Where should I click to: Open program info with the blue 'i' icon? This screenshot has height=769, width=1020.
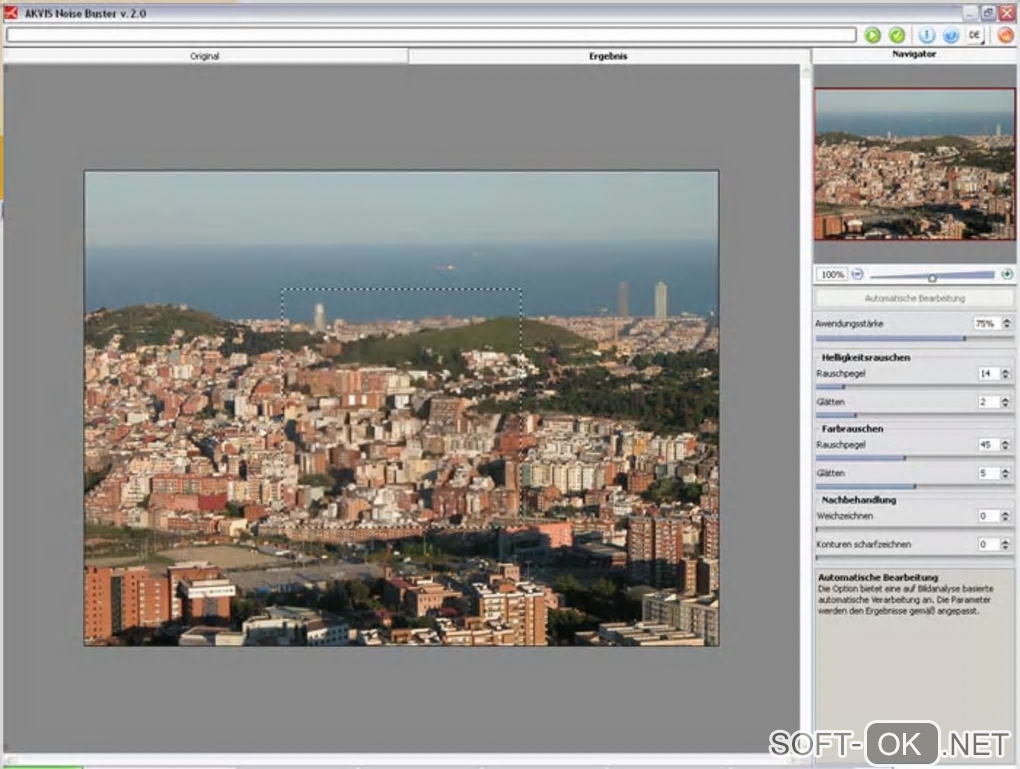(x=926, y=35)
